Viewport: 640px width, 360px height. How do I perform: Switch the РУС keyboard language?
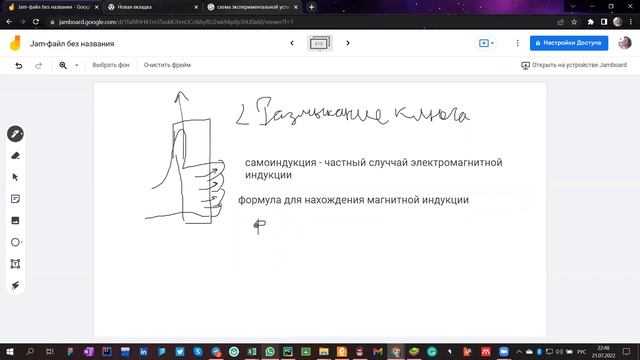coord(582,351)
